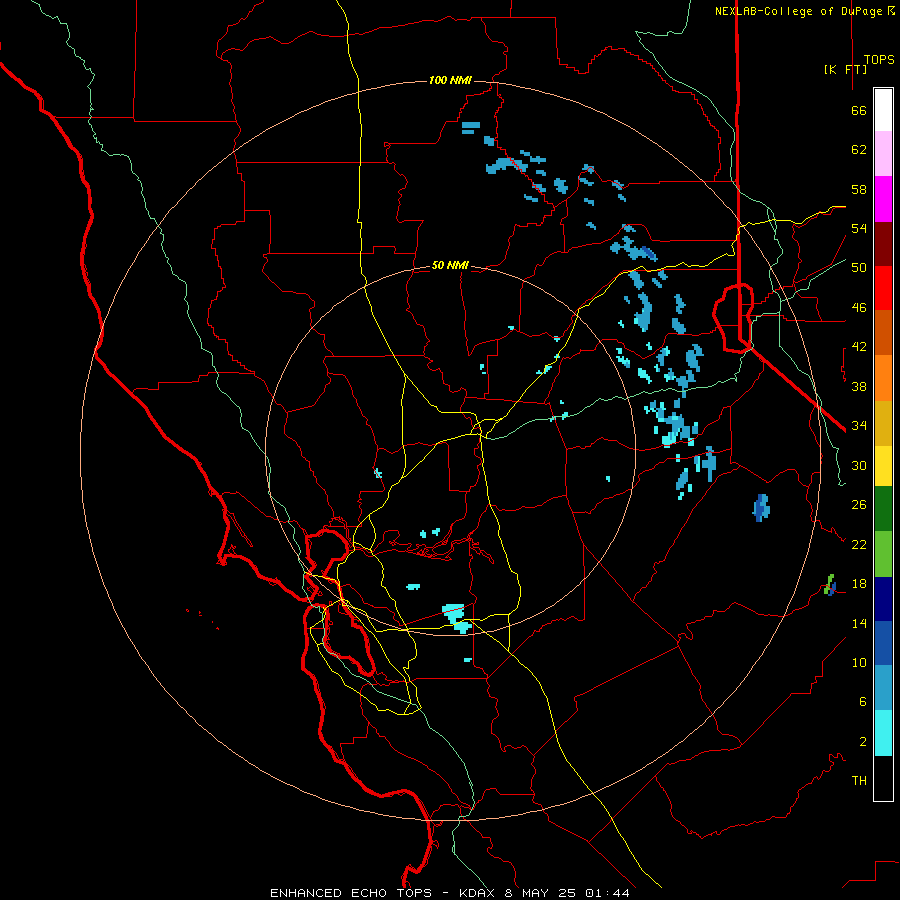Click the '34' legend value
Image resolution: width=900 pixels, height=900 pixels.
click(x=859, y=426)
